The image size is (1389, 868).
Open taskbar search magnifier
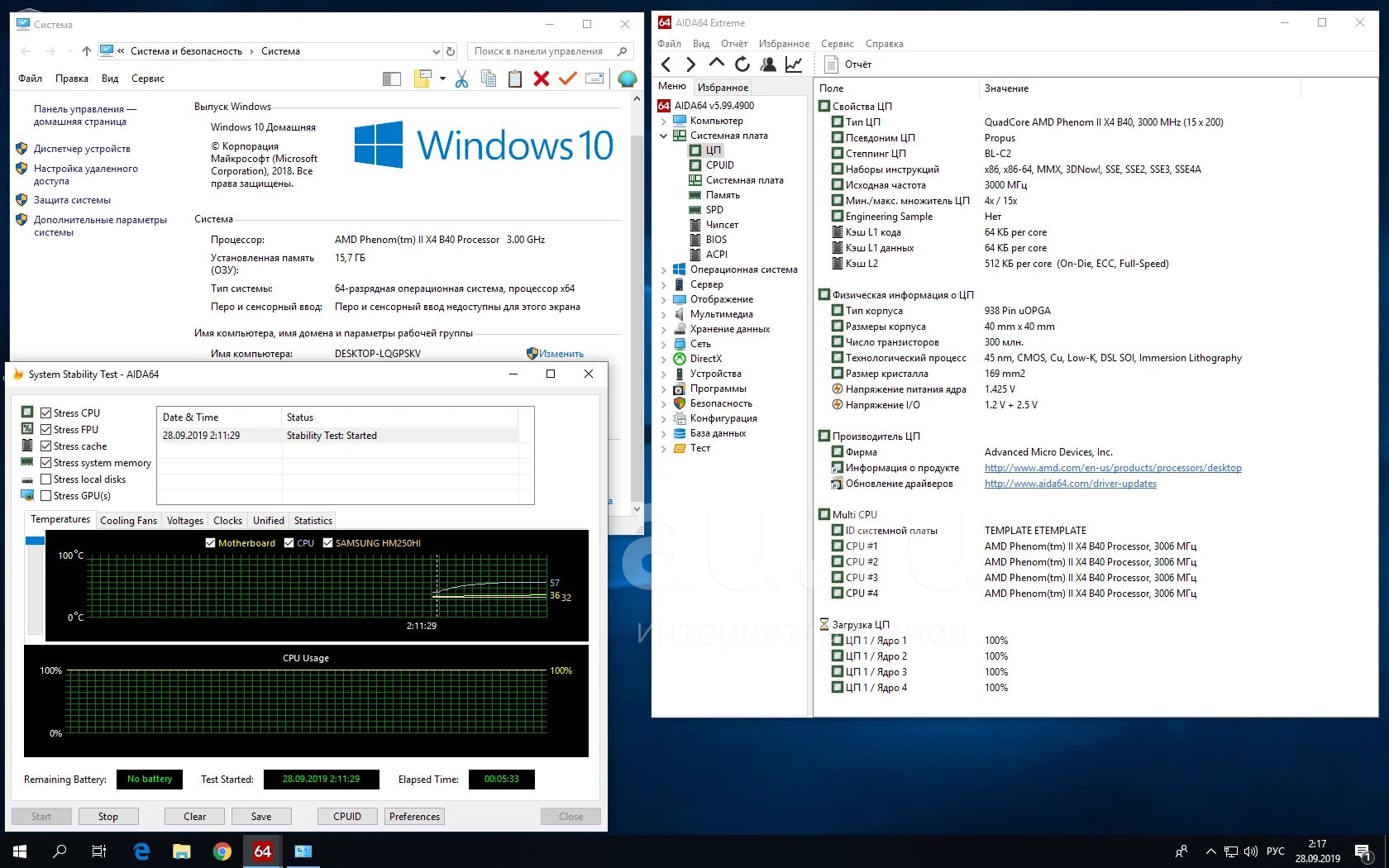point(60,851)
